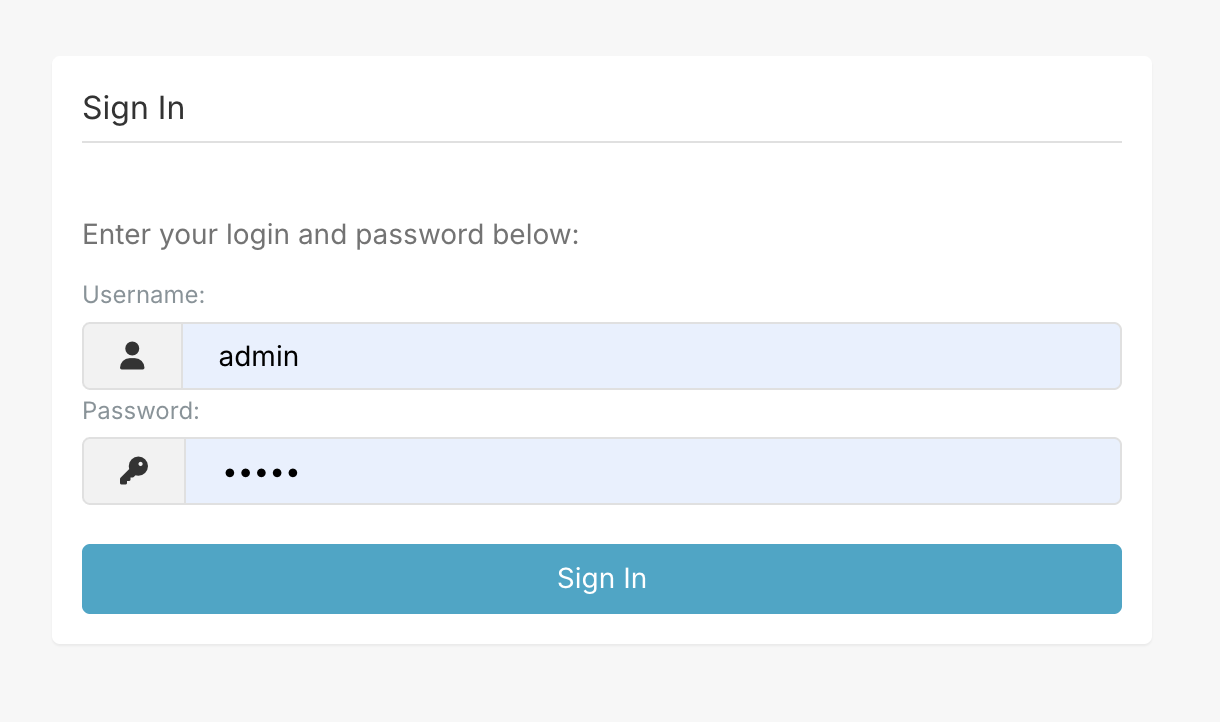Click the key icon beside password field

point(131,470)
